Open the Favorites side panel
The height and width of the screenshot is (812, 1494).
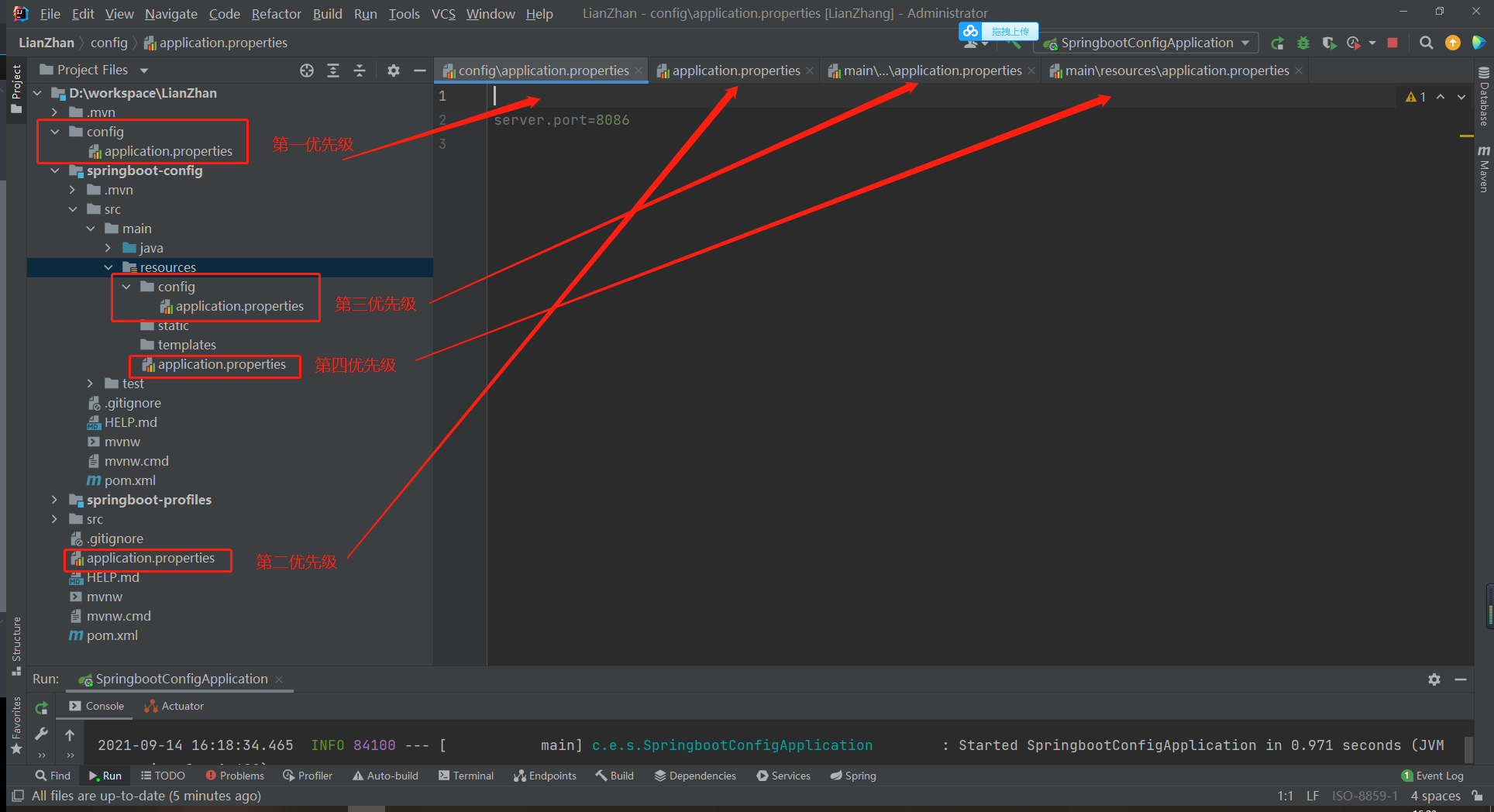(x=16, y=725)
